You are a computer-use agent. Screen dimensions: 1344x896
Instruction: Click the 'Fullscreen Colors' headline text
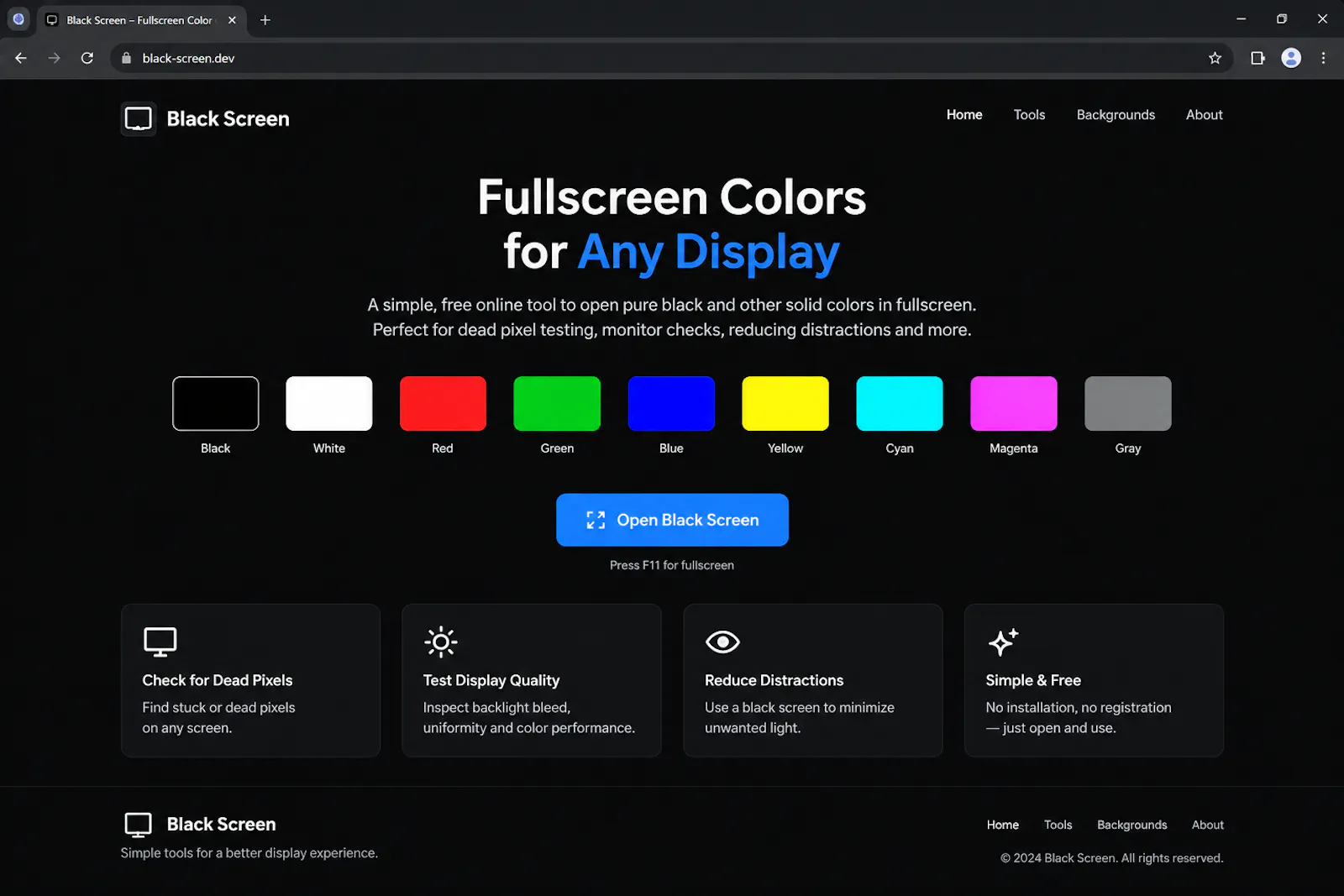[672, 197]
